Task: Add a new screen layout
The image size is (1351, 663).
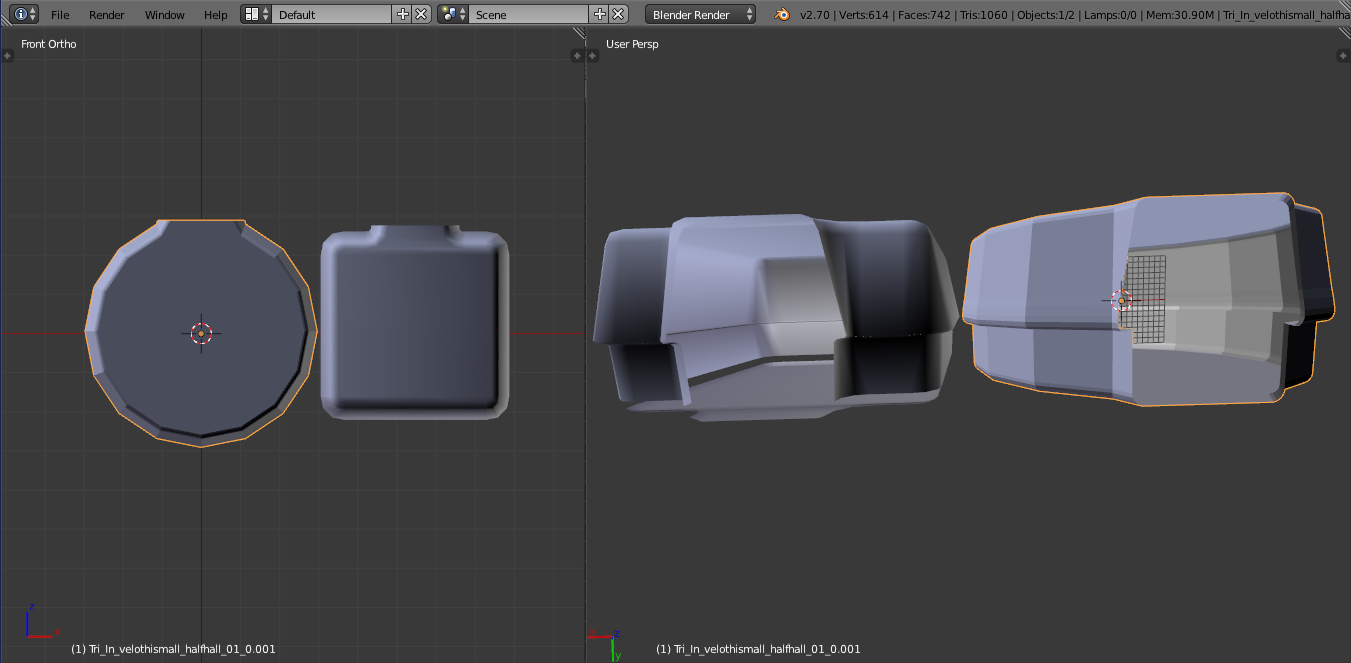Action: (403, 14)
